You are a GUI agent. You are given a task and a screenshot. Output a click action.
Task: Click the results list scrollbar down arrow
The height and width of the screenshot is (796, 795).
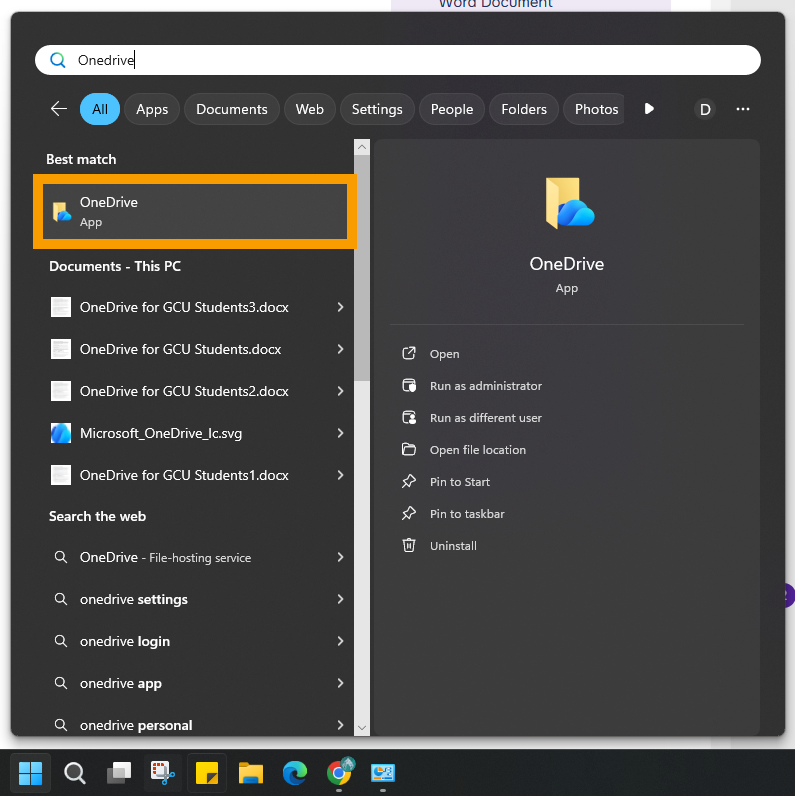click(362, 728)
